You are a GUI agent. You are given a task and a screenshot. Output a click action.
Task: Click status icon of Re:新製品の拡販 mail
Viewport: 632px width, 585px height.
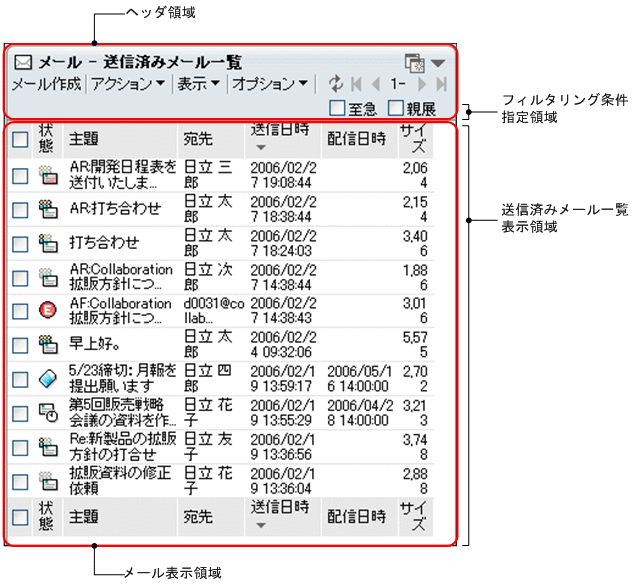click(x=48, y=447)
